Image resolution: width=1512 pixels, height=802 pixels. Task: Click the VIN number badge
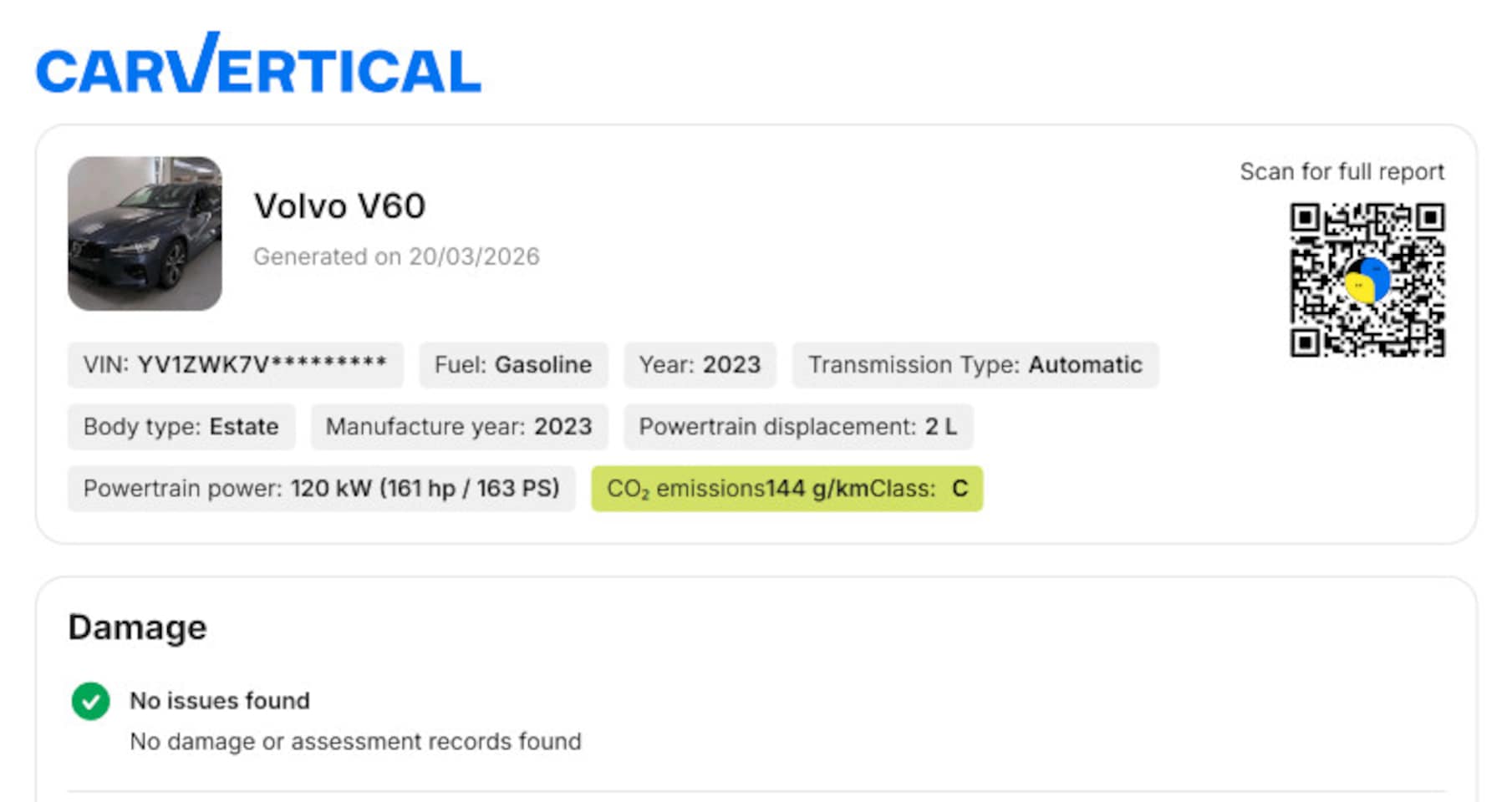point(235,365)
